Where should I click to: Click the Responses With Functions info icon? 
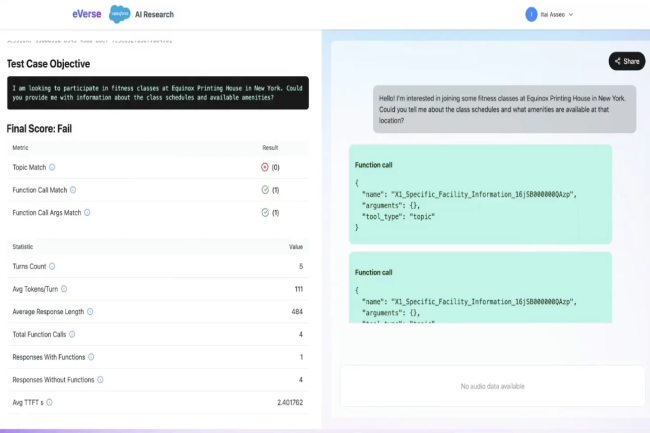90,357
